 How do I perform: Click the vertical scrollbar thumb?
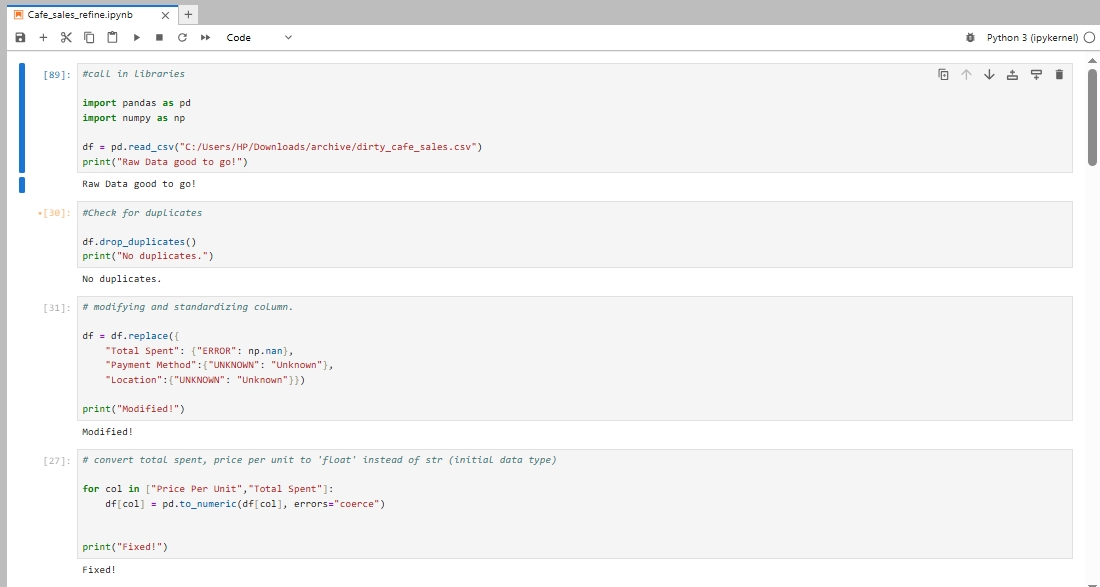tap(1092, 116)
